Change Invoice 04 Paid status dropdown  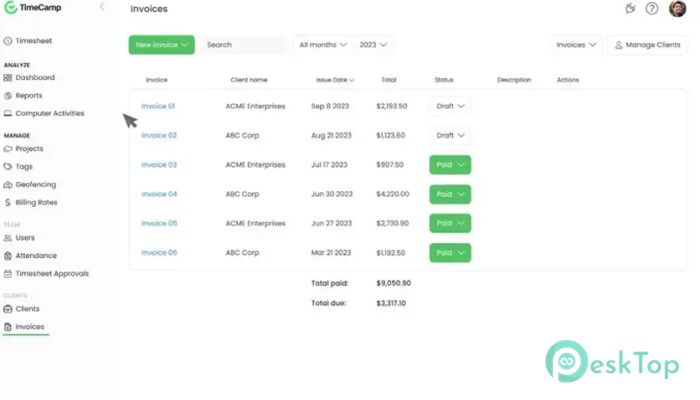pos(450,194)
